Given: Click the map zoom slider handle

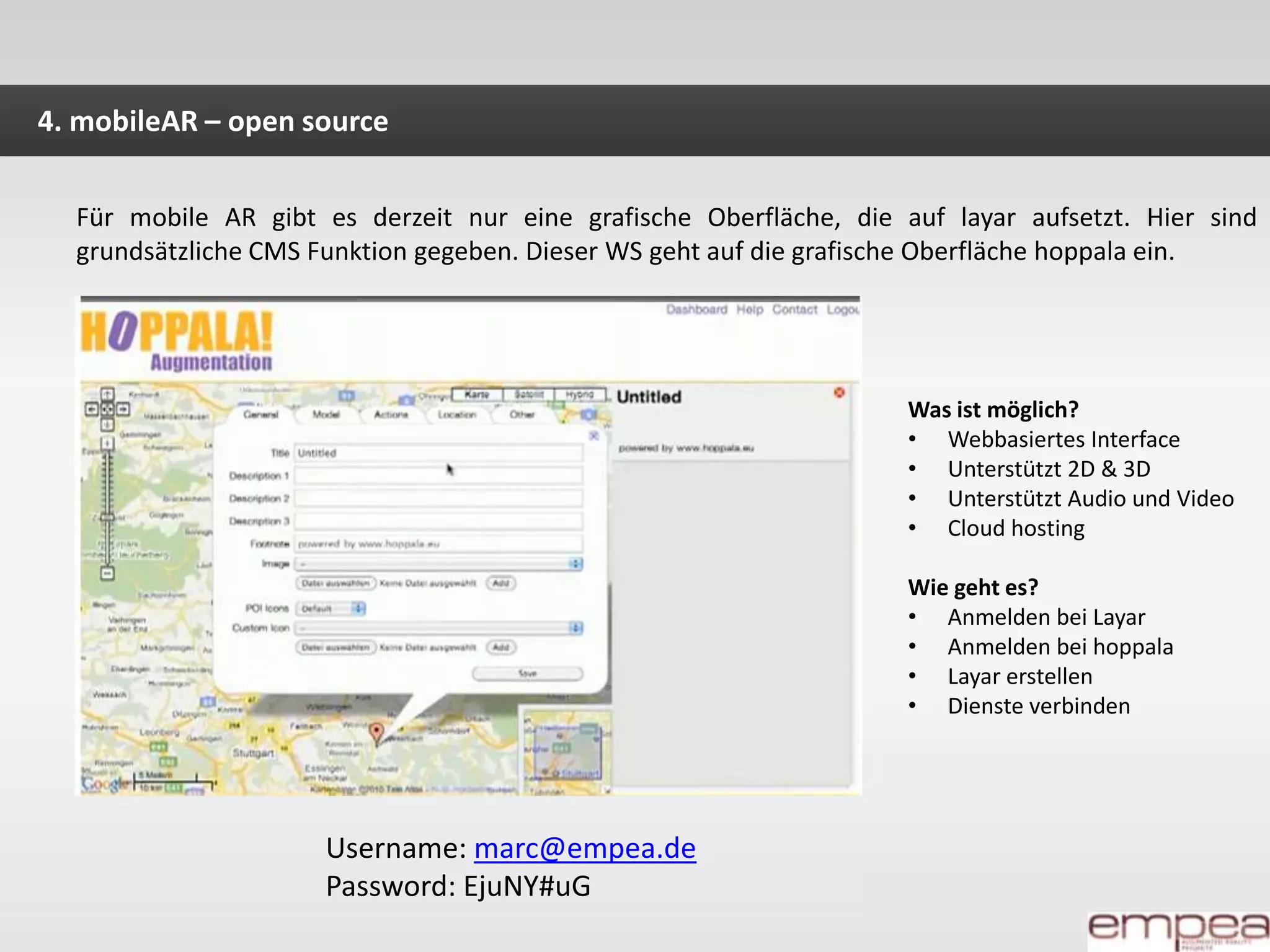Looking at the screenshot, I should coord(107,518).
